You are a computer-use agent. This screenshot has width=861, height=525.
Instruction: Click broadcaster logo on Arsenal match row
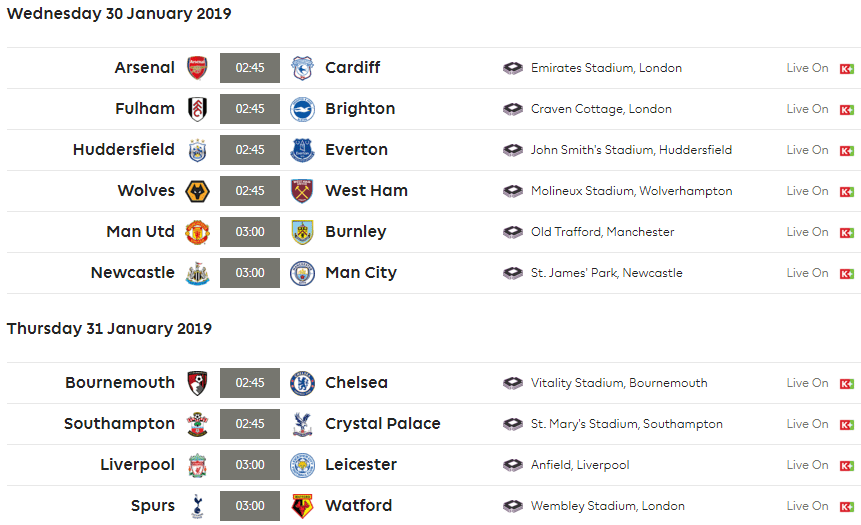point(847,69)
